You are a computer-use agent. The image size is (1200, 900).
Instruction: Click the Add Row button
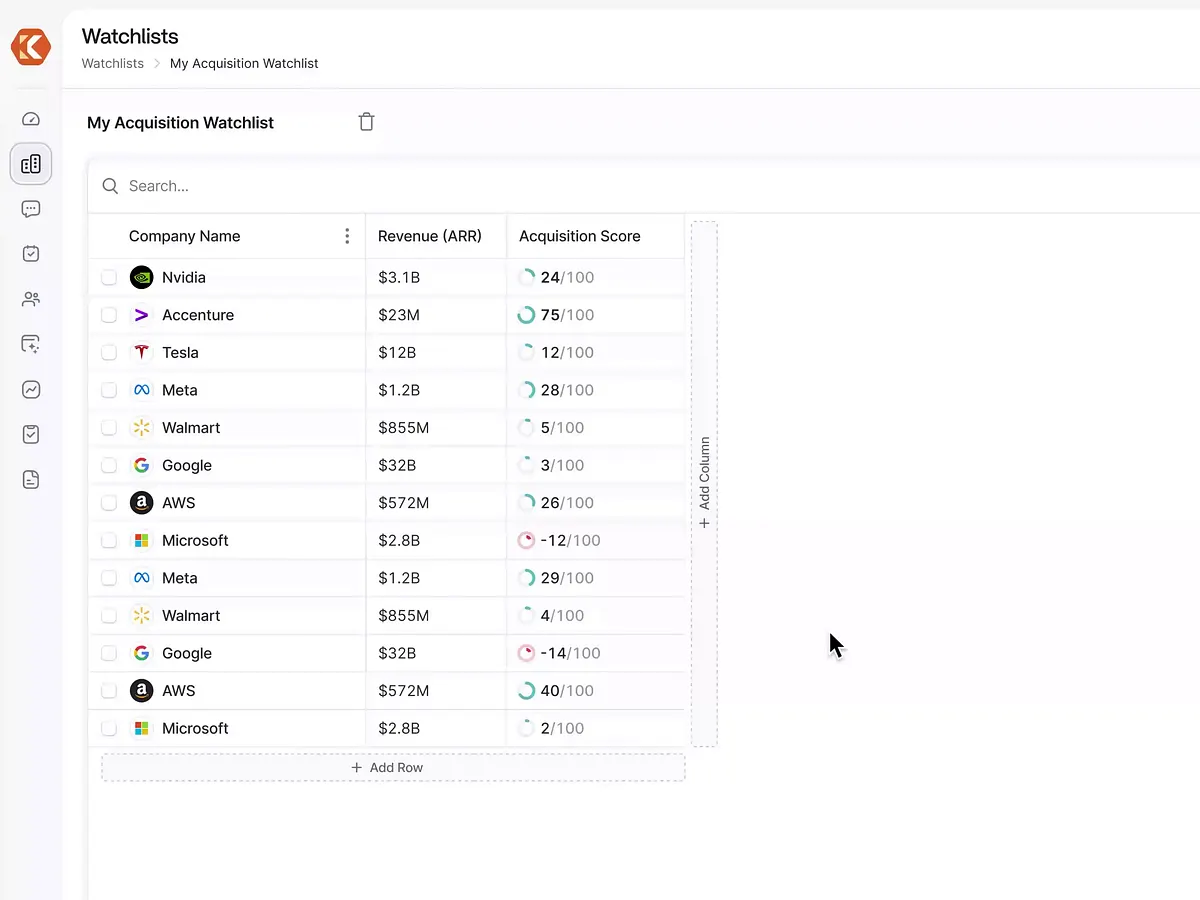tap(393, 767)
